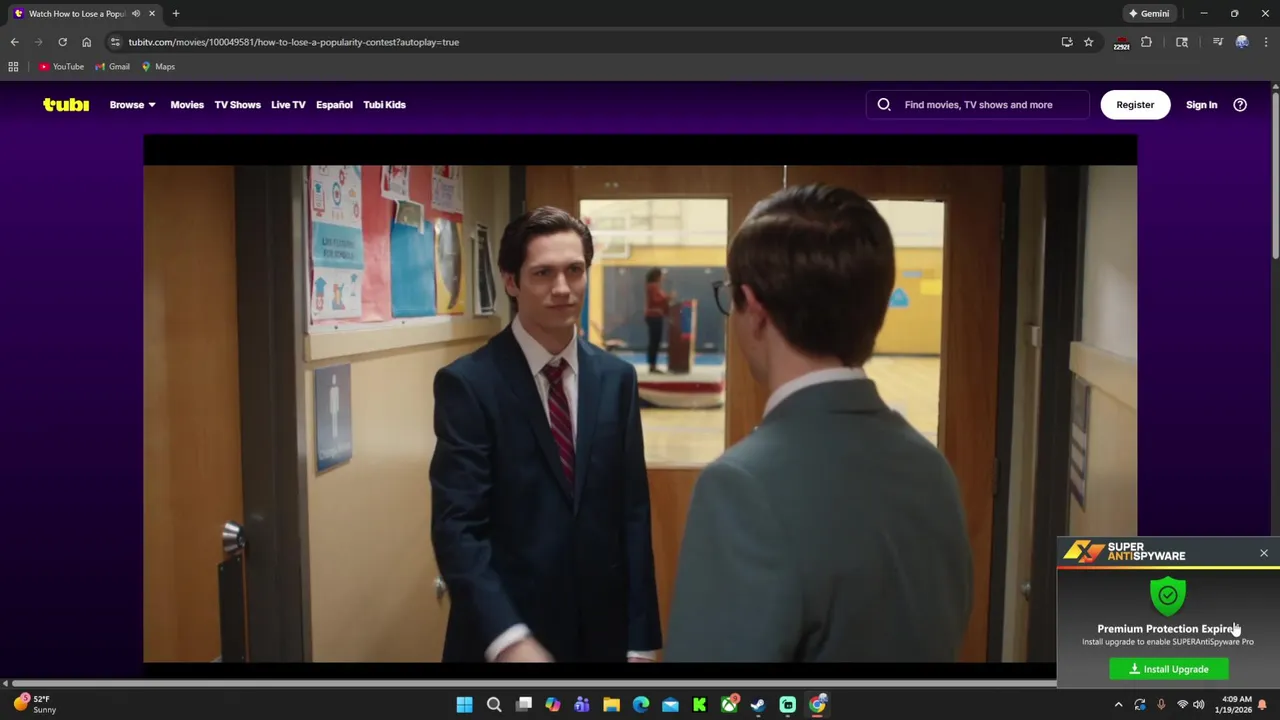This screenshot has height=720, width=1280.
Task: Open a new browser tab
Action: pyautogui.click(x=176, y=14)
